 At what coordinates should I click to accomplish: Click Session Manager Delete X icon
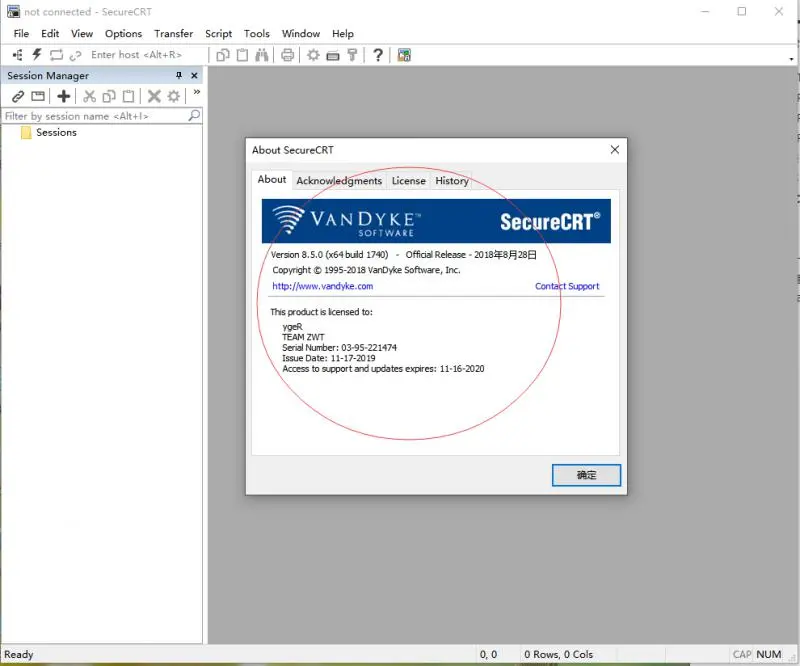[x=154, y=96]
